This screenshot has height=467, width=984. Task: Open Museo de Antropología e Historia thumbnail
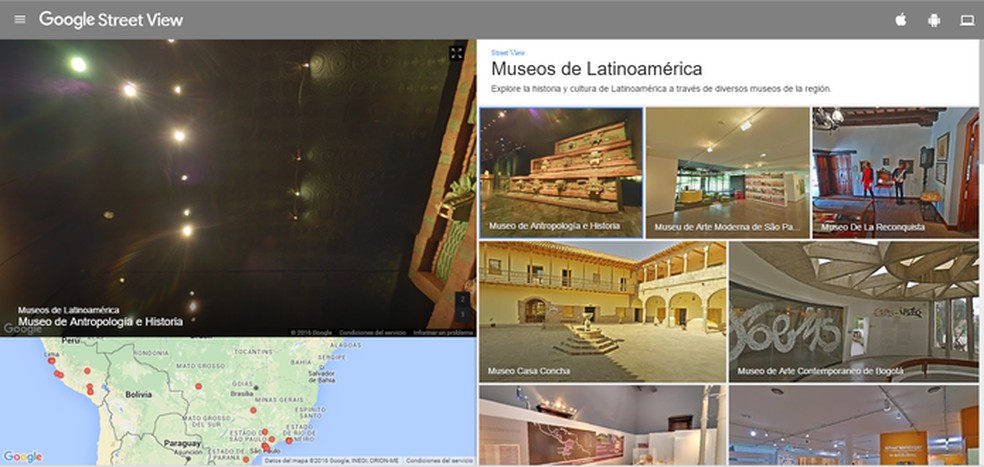(x=561, y=173)
